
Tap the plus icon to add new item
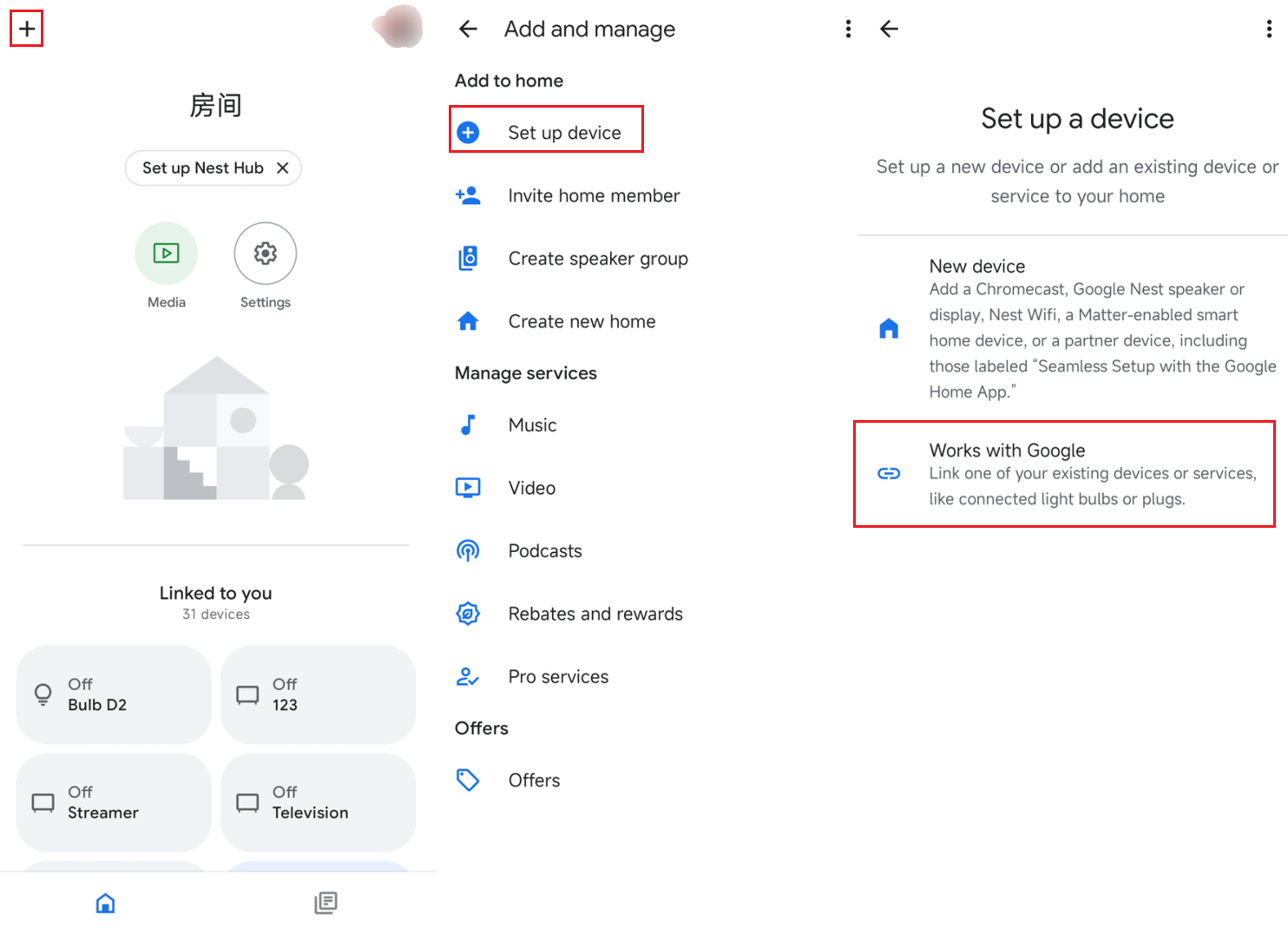click(x=26, y=28)
